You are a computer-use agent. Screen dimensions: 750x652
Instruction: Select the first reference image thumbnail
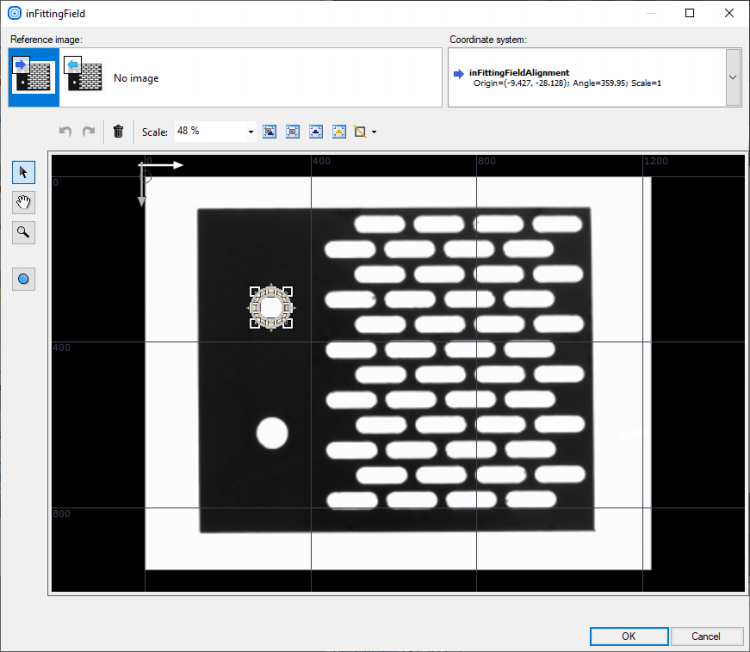[34, 77]
